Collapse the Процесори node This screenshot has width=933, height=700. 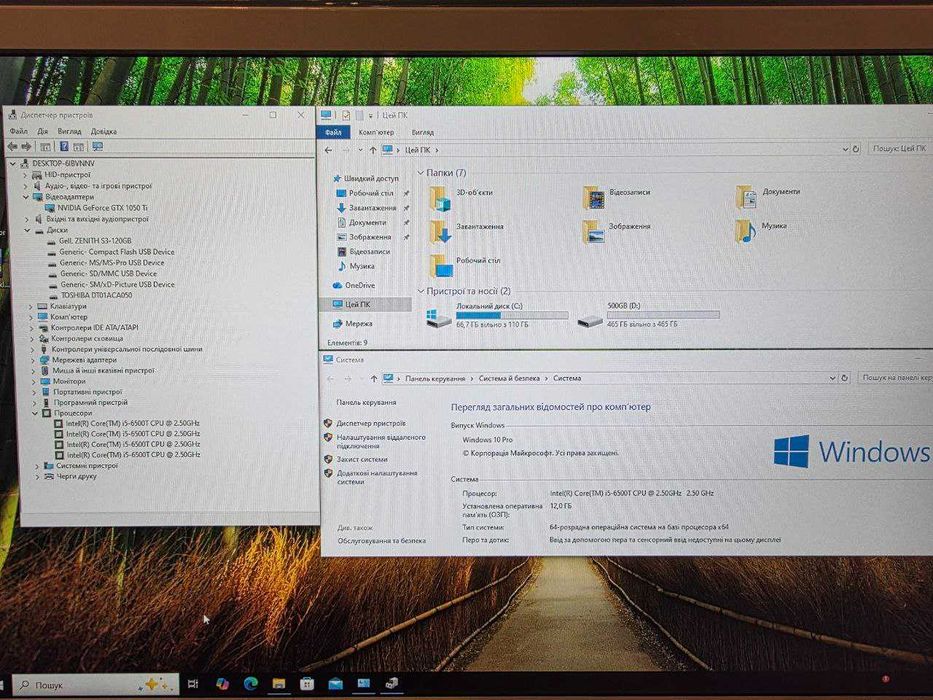coord(35,412)
